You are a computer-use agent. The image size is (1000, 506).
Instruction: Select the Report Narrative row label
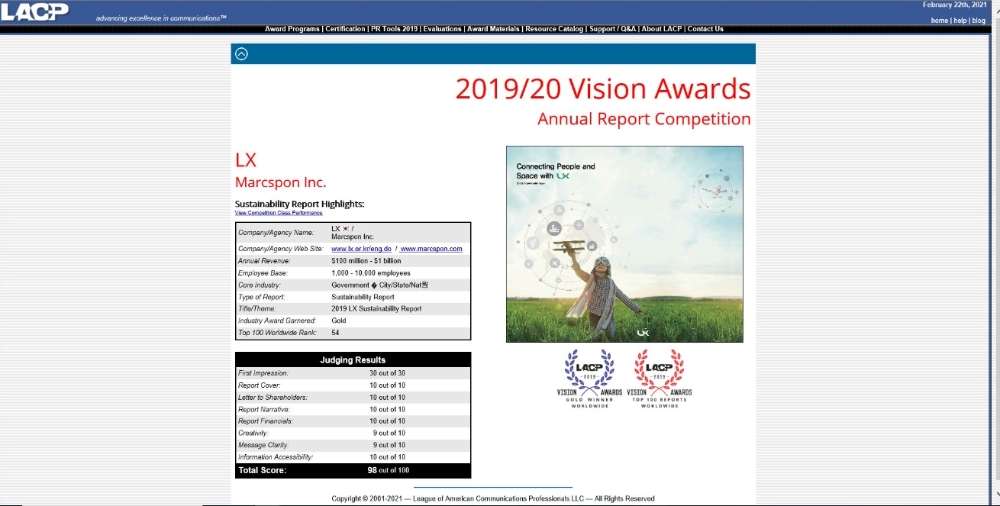pyautogui.click(x=263, y=410)
